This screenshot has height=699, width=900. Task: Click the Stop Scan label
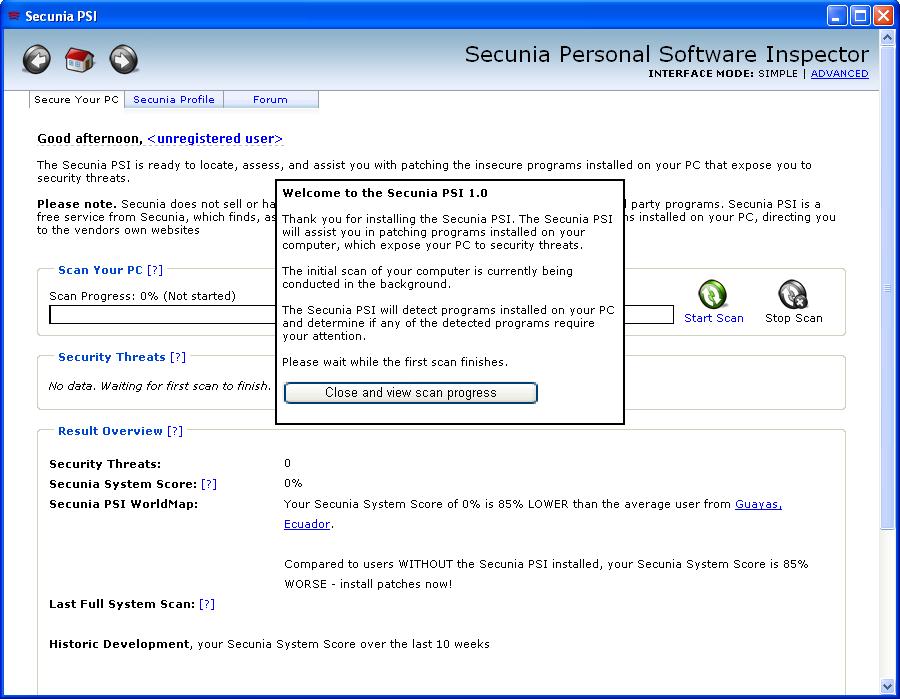[794, 318]
